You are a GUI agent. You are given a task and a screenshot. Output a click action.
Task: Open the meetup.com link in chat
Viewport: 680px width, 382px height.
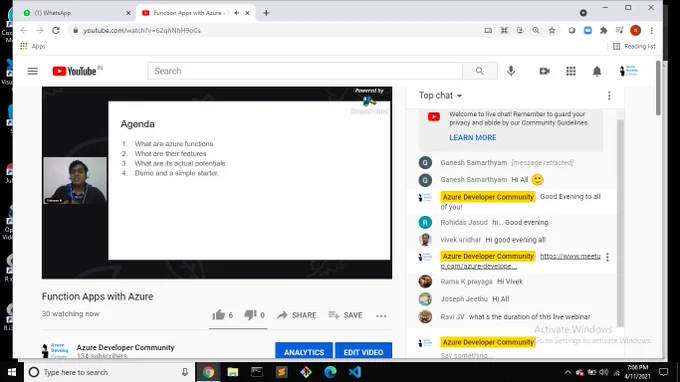tap(520, 261)
